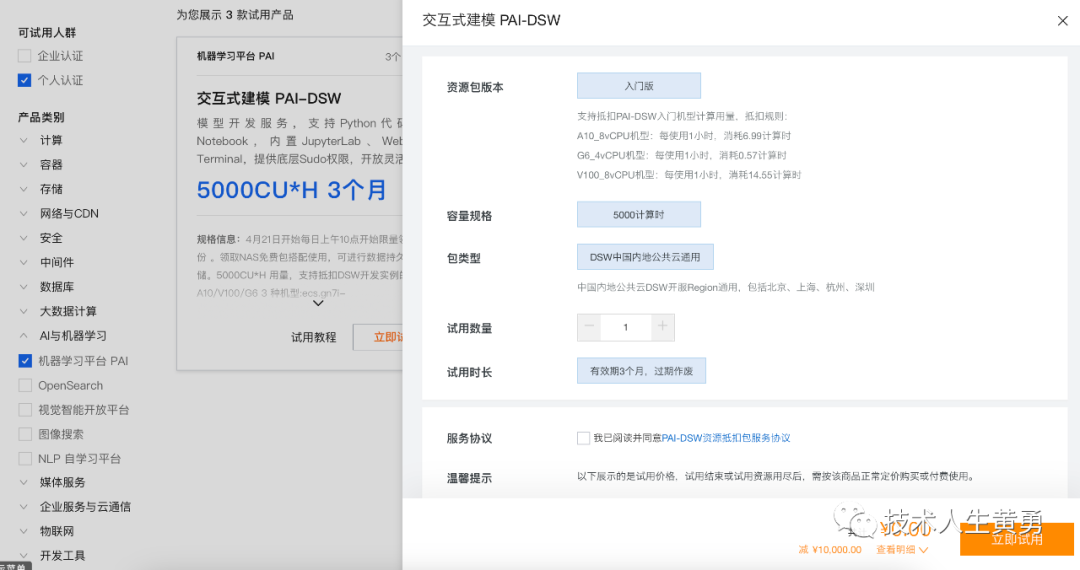The width and height of the screenshot is (1080, 570).
Task: Click the orange 立即试用 button in panel
Action: click(x=1017, y=539)
